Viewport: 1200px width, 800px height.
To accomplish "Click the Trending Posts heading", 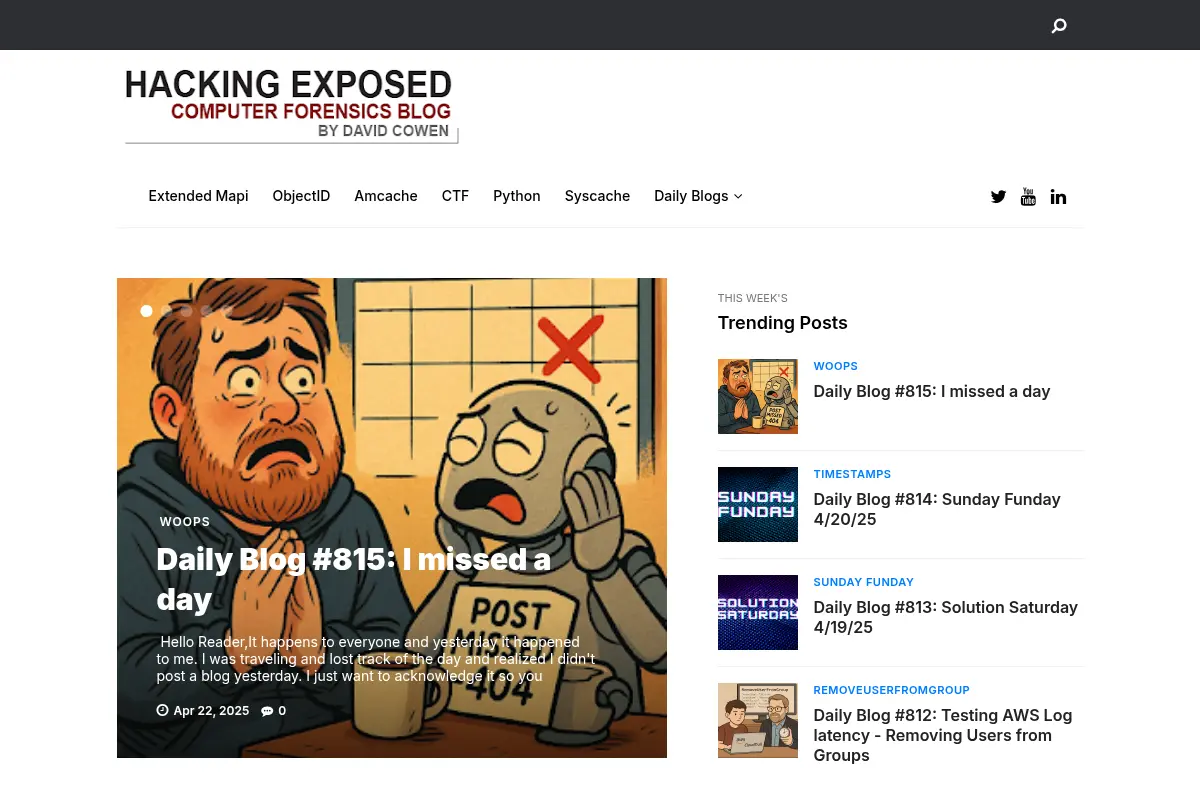I will (x=782, y=323).
